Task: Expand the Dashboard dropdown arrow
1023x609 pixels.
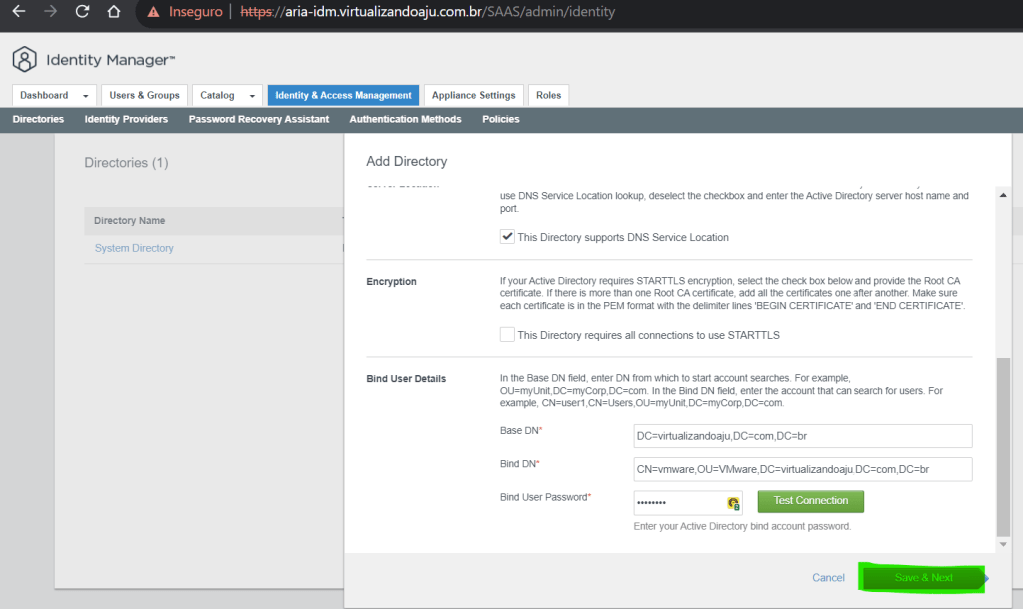Action: point(86,96)
